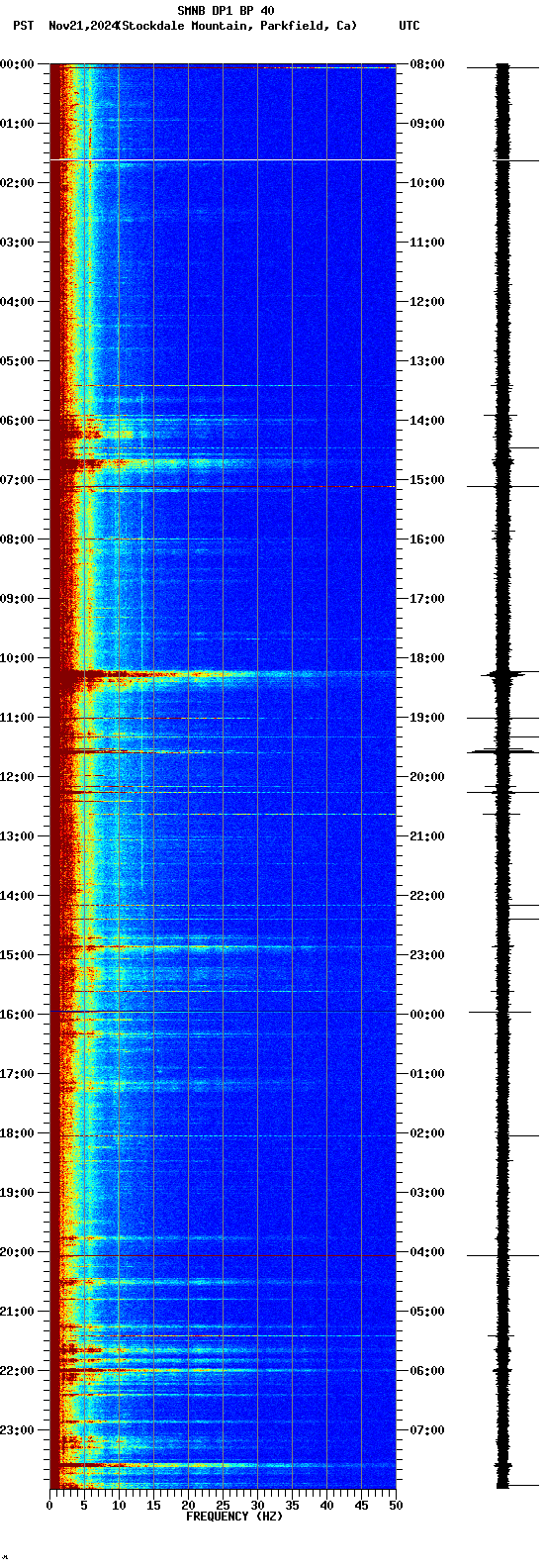Screen dimensions: 546x1568
Task: Click the PST '22:00' time label
Action: (x=17, y=1371)
